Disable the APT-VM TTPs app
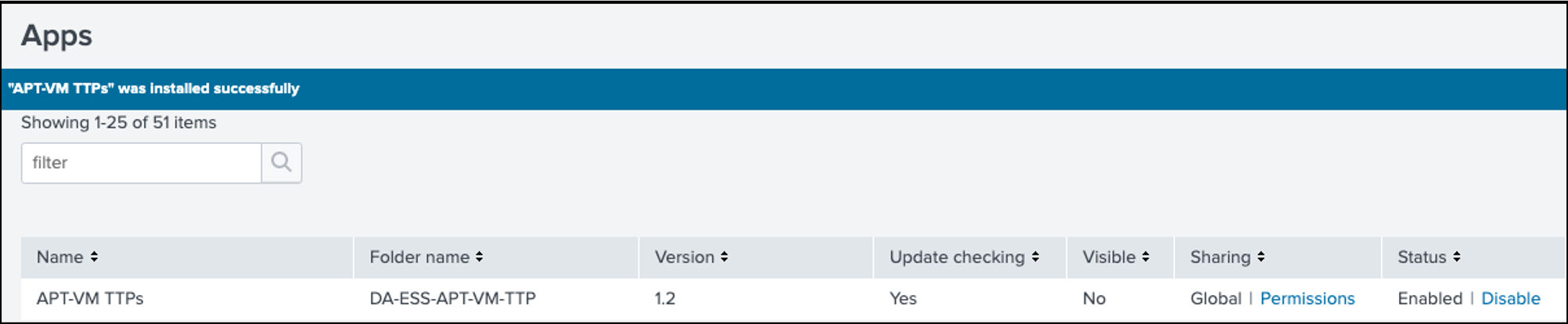1568x324 pixels. pos(1511,298)
